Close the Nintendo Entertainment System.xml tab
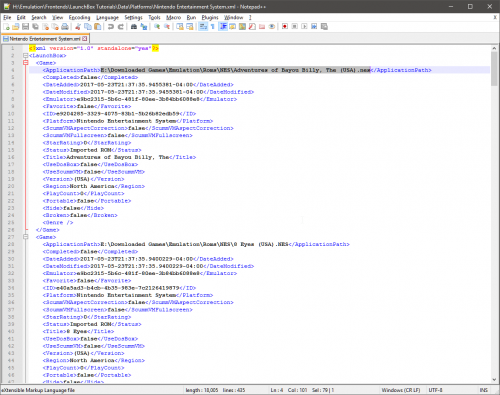The height and width of the screenshot is (395, 500). 85,39
